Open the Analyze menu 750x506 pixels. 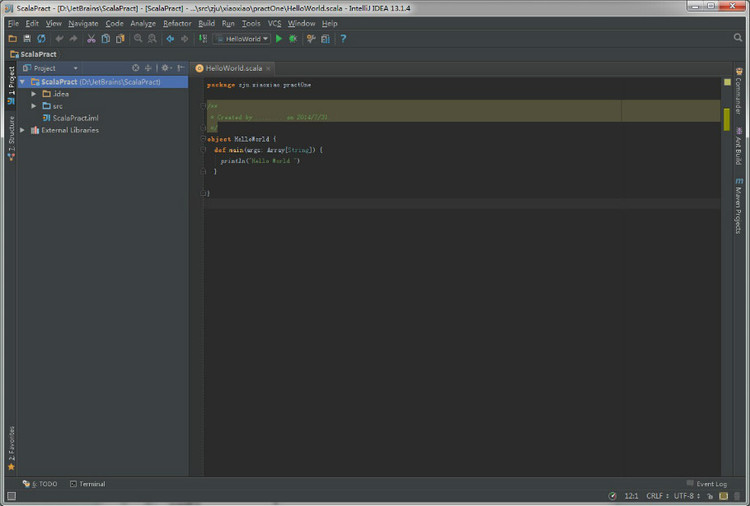click(x=143, y=23)
